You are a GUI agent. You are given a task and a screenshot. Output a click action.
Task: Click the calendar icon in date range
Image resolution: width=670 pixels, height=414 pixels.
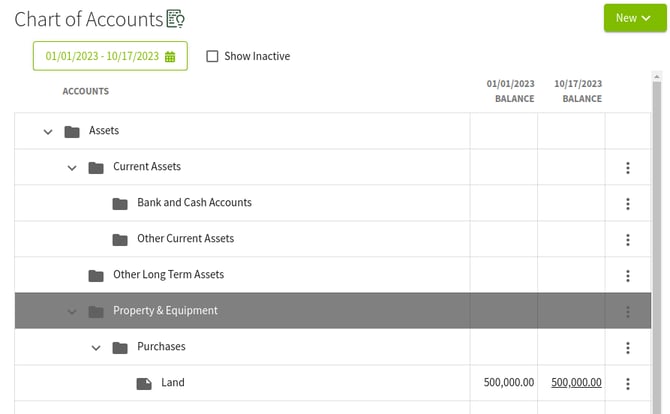coord(170,57)
